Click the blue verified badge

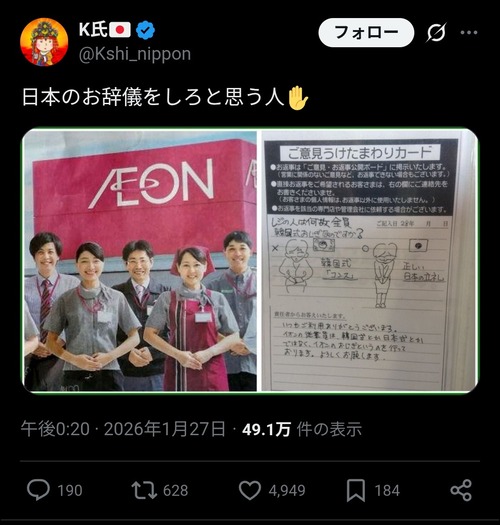(x=145, y=30)
